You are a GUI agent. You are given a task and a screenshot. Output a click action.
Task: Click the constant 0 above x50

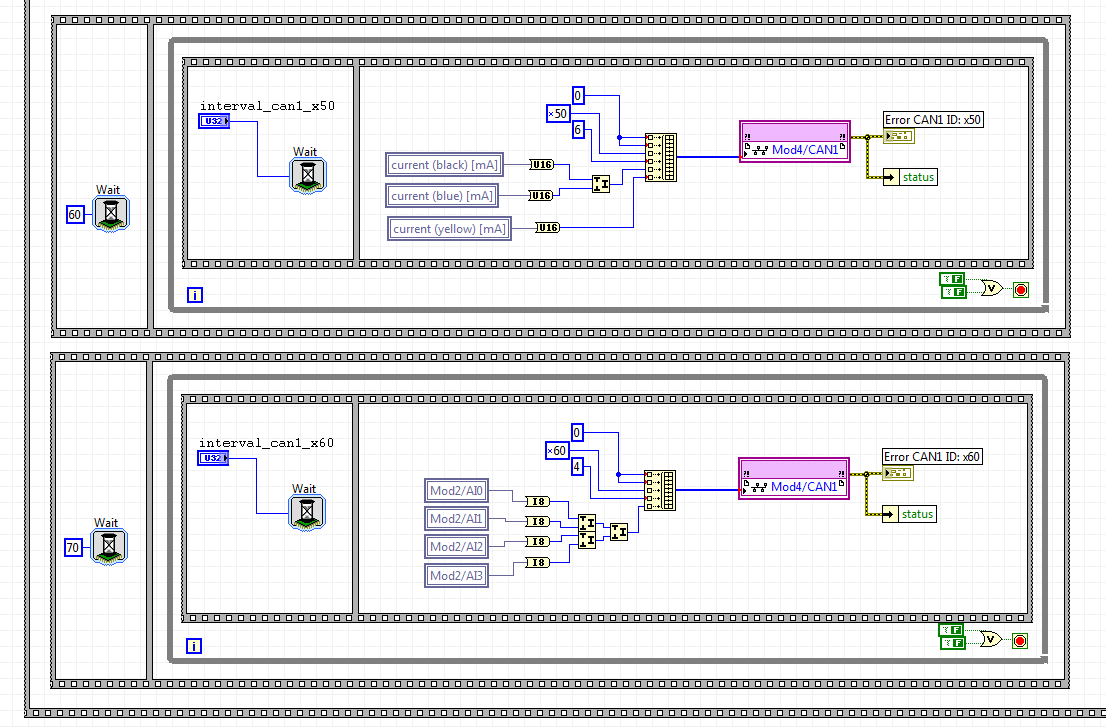coord(578,95)
